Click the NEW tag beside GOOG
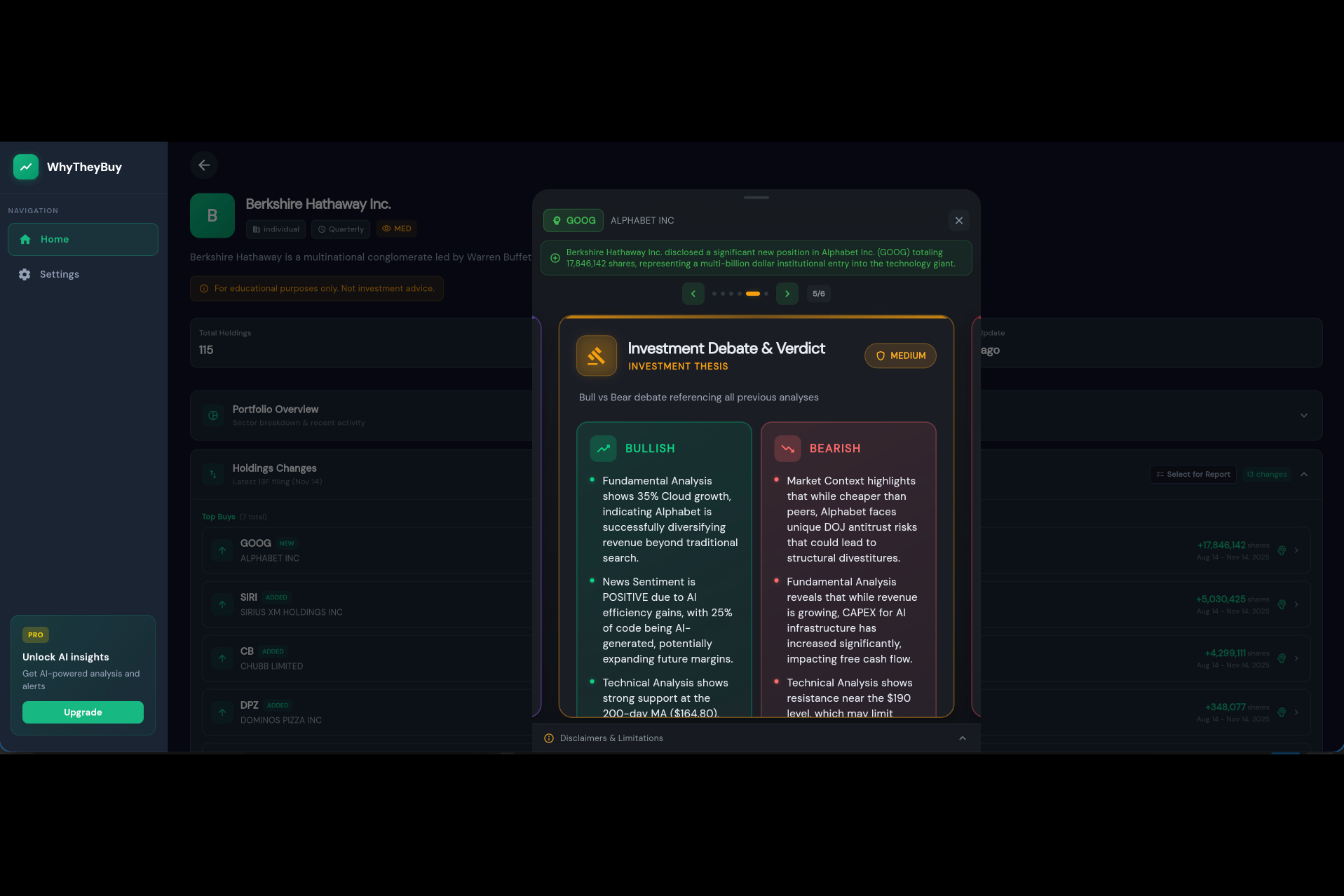Image resolution: width=1344 pixels, height=896 pixels. [287, 543]
